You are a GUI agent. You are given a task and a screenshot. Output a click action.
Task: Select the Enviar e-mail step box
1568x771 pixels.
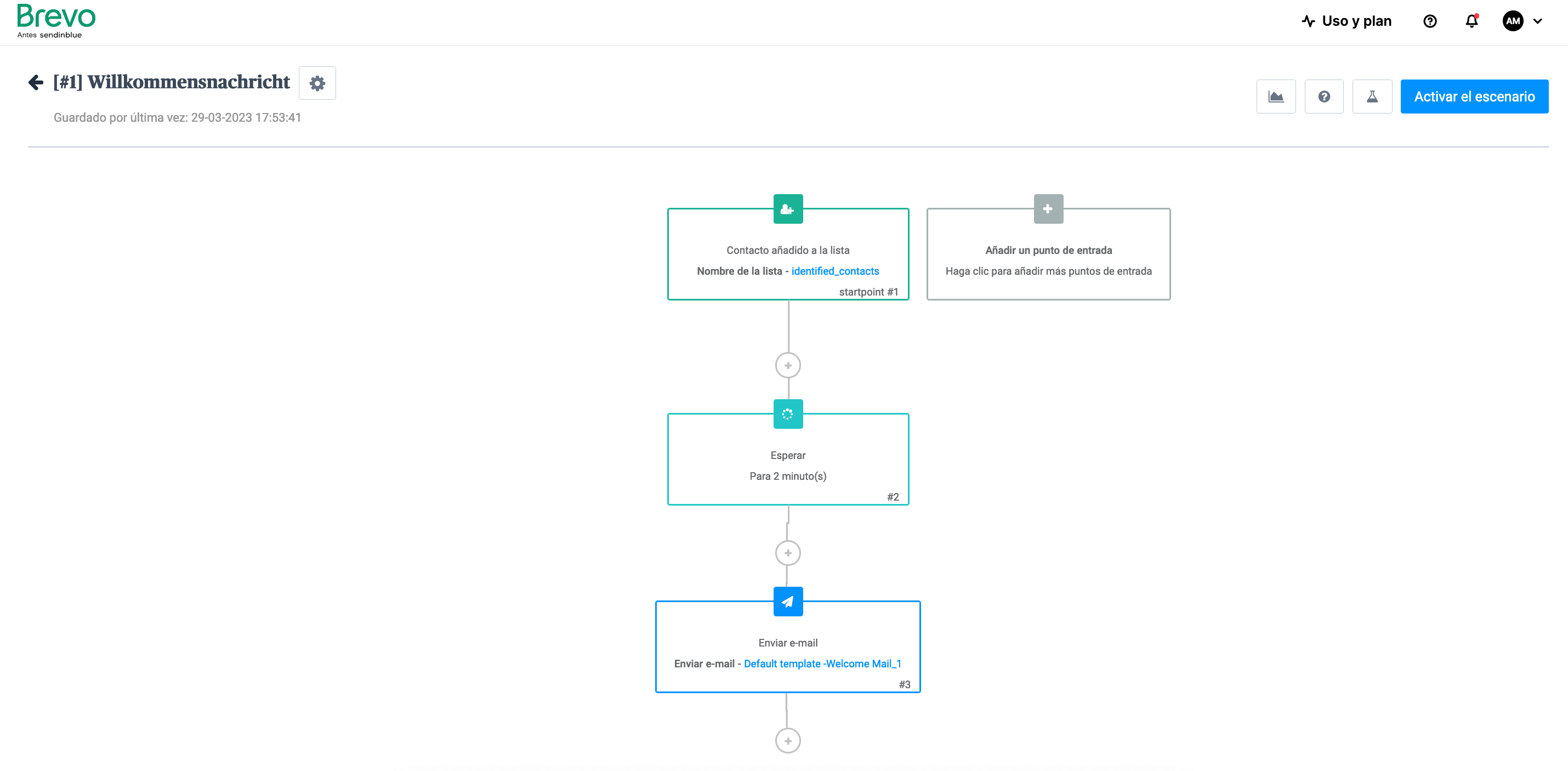click(788, 647)
